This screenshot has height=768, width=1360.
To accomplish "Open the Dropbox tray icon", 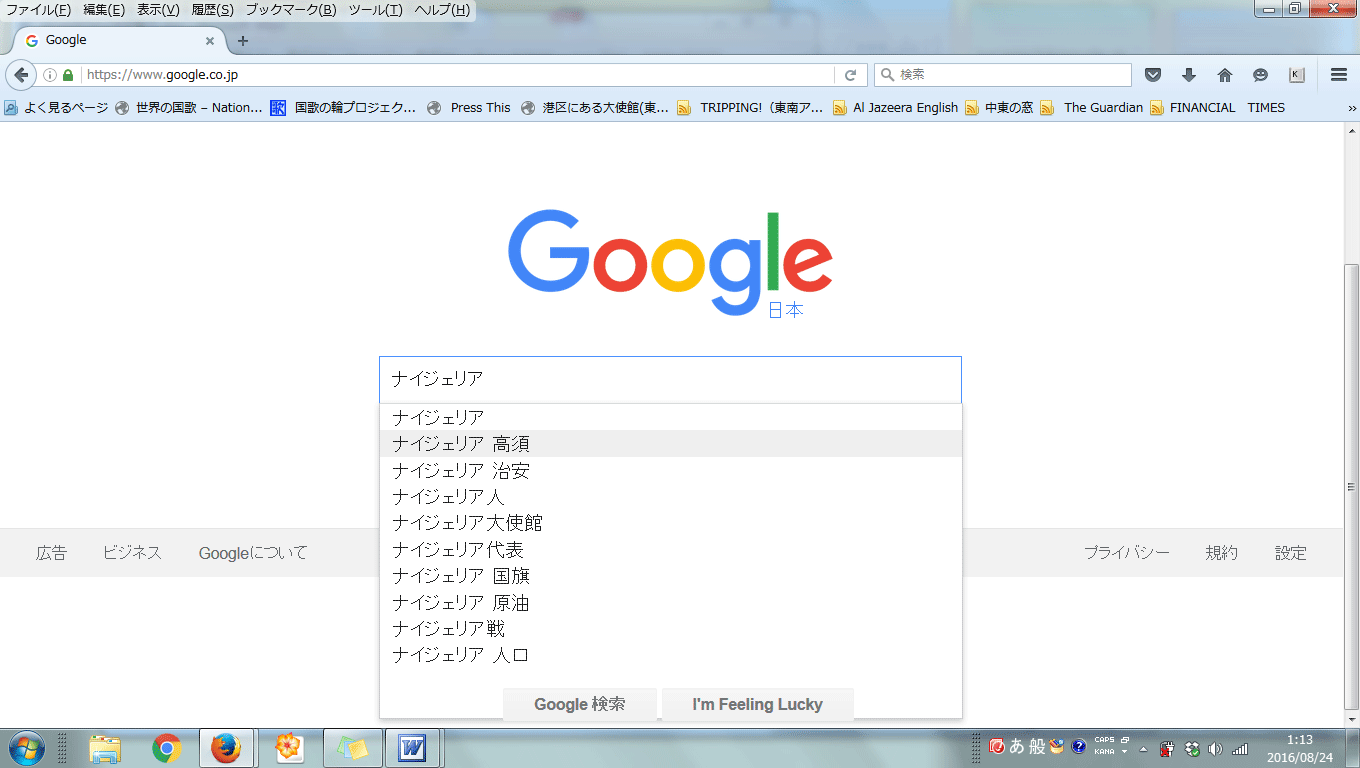I will pos(1192,748).
